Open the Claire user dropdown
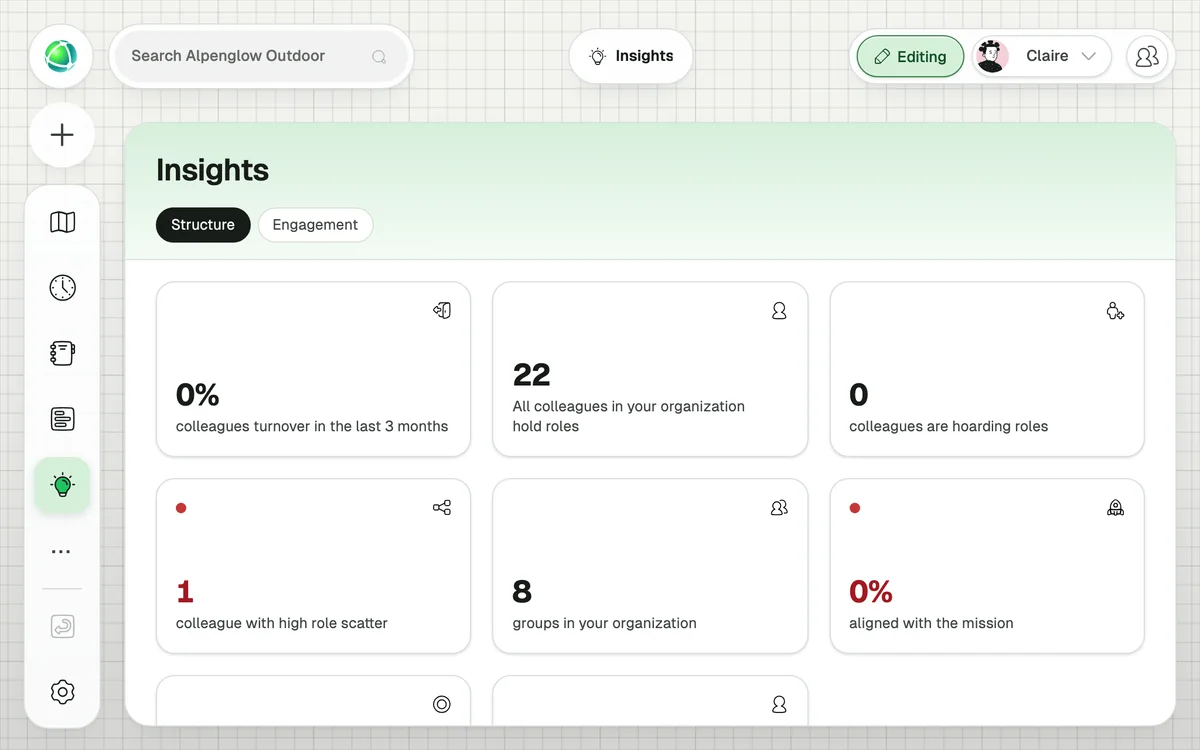Viewport: 1200px width, 750px height. 1041,56
